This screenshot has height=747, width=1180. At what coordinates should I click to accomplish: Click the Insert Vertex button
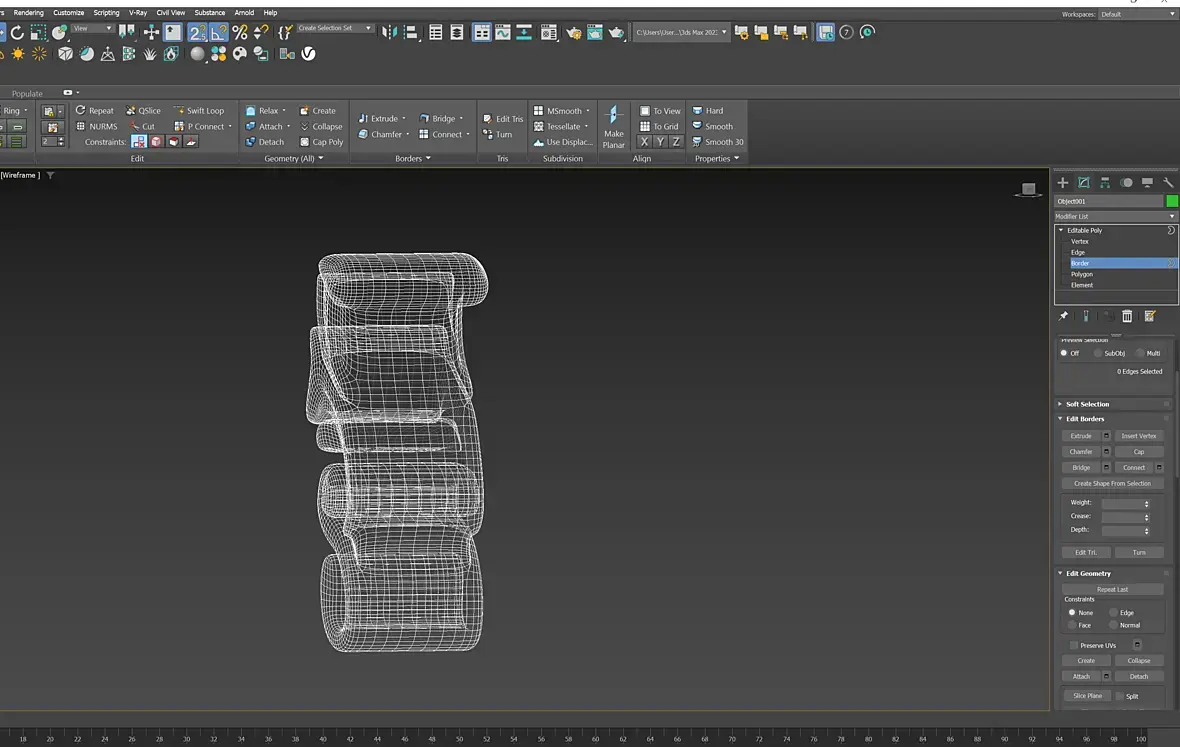click(1138, 436)
